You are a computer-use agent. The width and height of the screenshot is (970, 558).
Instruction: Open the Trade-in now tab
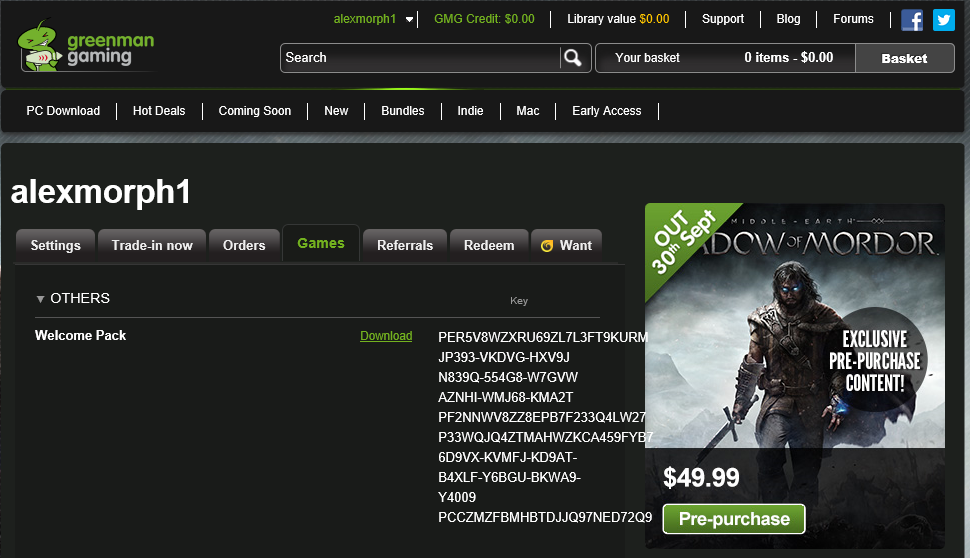click(152, 246)
